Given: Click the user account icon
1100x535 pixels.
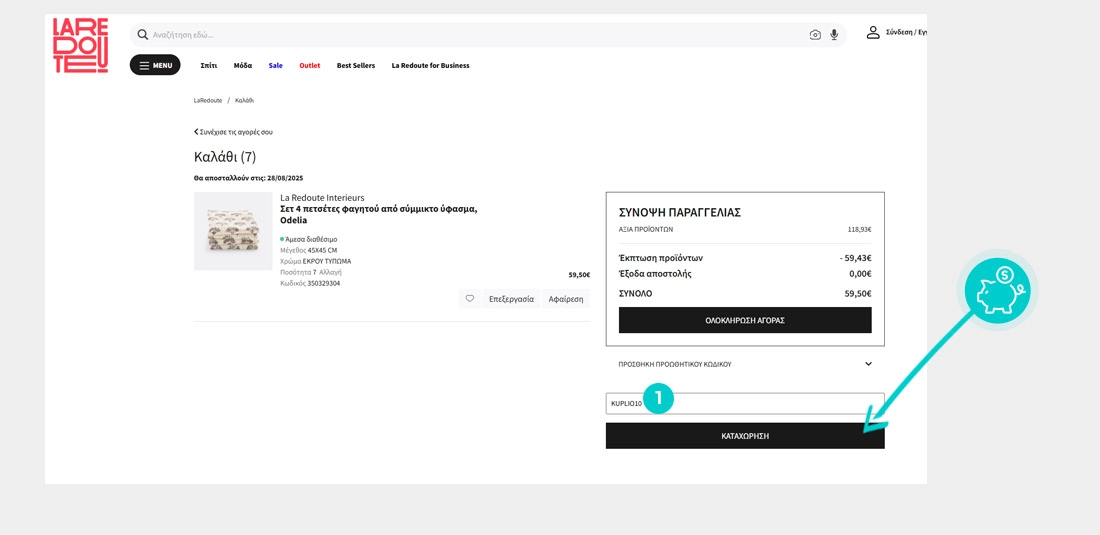Looking at the screenshot, I should tap(873, 33).
